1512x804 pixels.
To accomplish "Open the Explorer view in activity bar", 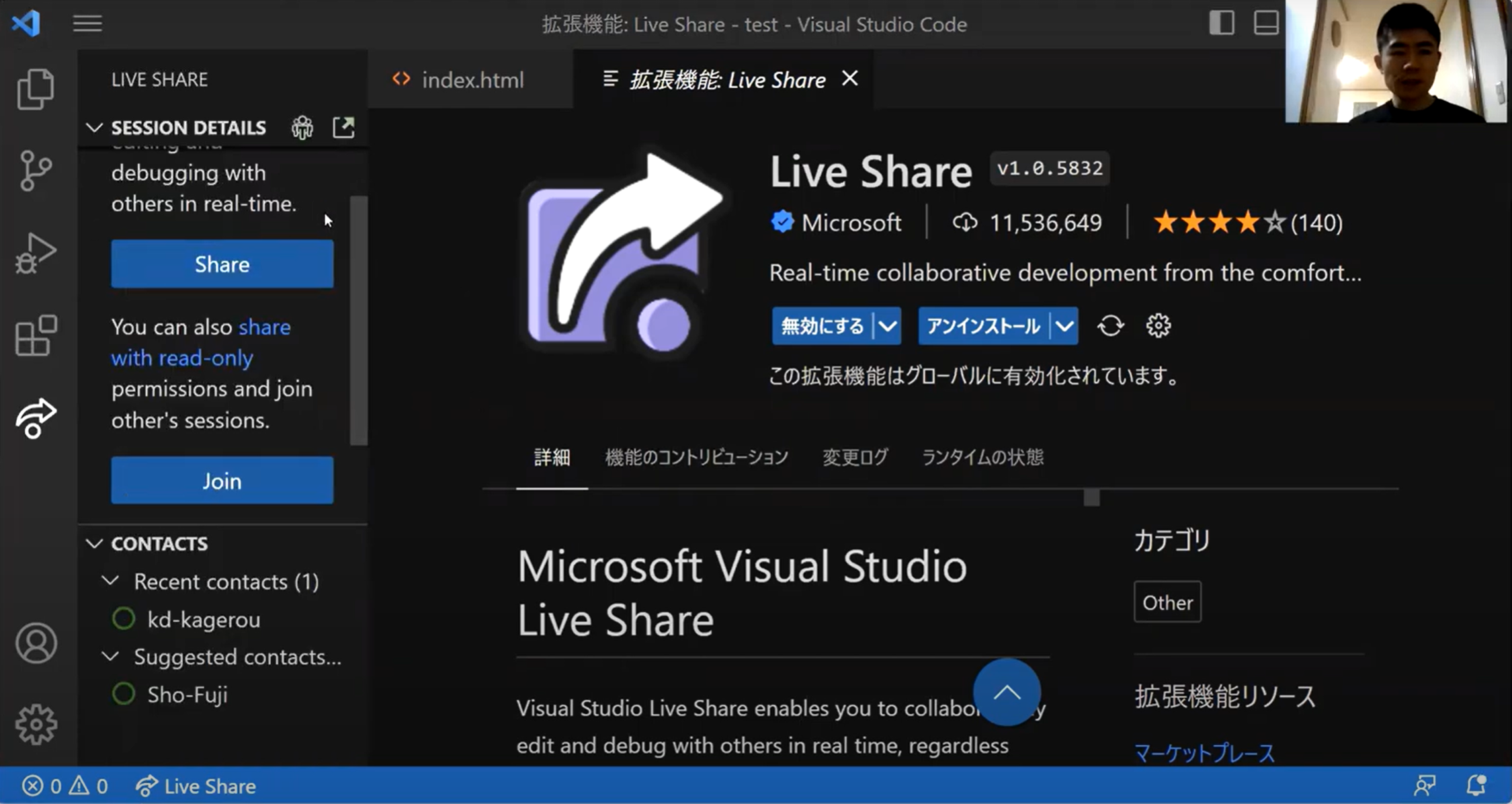I will click(36, 89).
